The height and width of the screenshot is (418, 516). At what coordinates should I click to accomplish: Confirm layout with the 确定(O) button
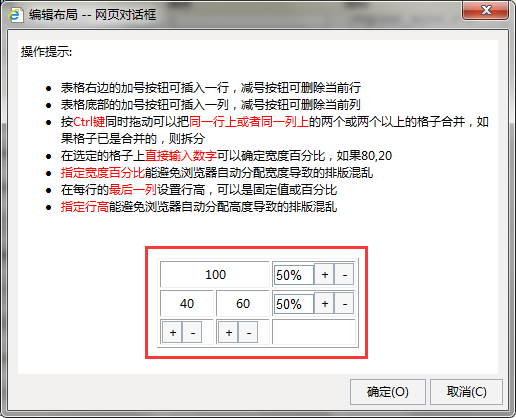(x=388, y=392)
